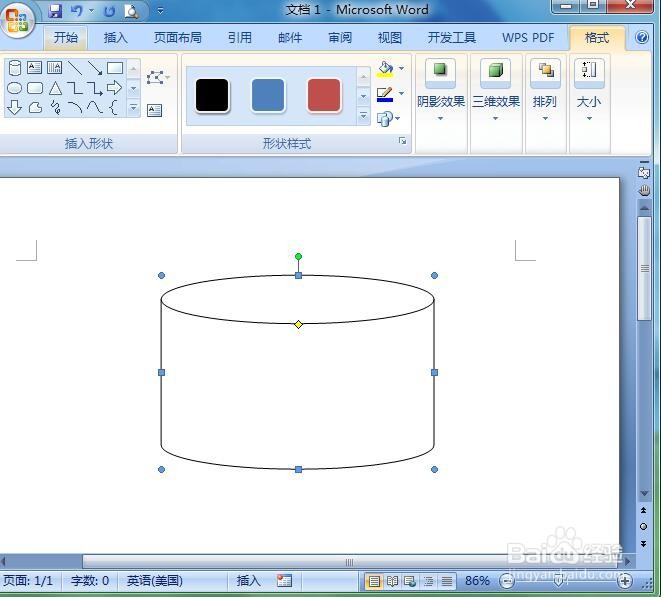The width and height of the screenshot is (661, 597).
Task: Select the cylinder shape in the gallery
Action: pos(15,68)
